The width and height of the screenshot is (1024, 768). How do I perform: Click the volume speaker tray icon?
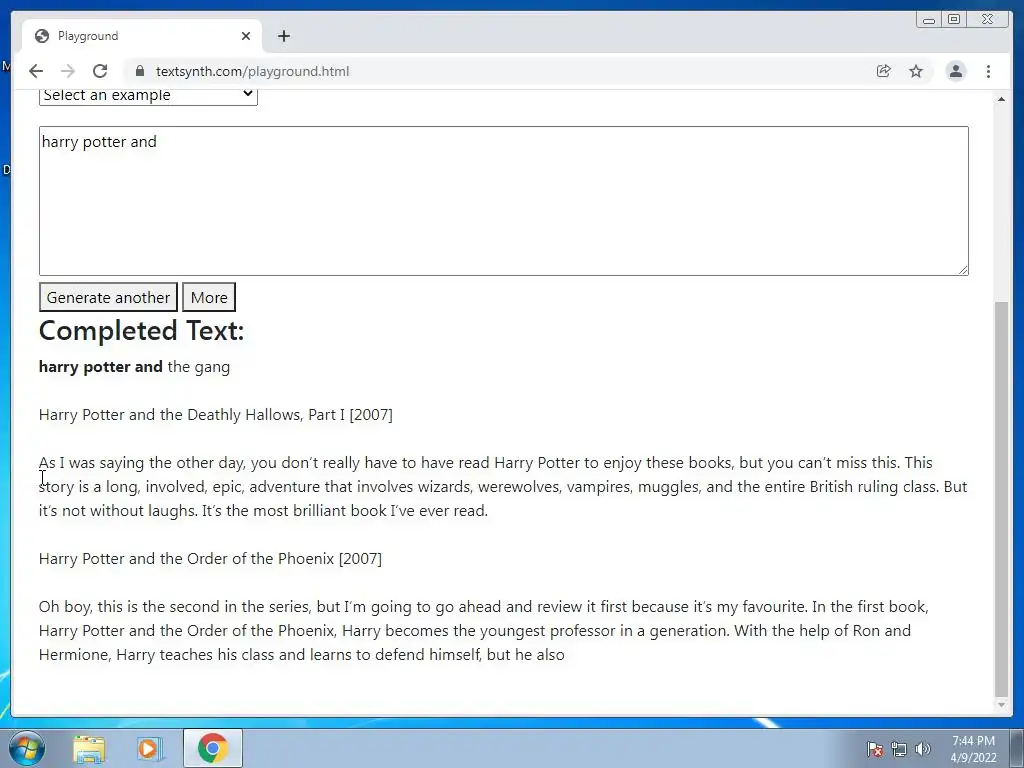click(922, 749)
